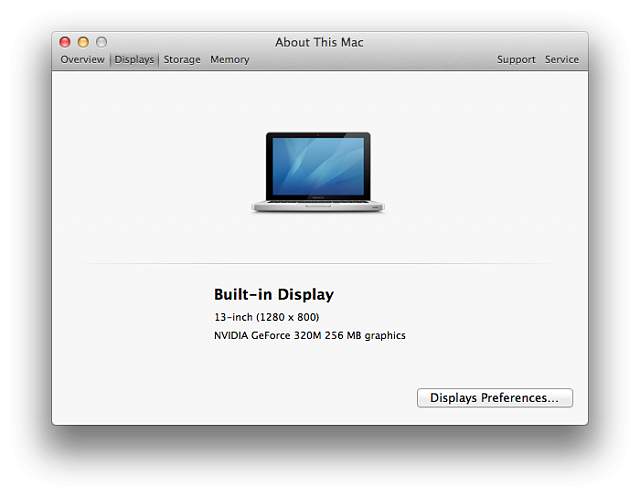640x497 pixels.
Task: Click the MacBook laptop image
Action: point(318,172)
